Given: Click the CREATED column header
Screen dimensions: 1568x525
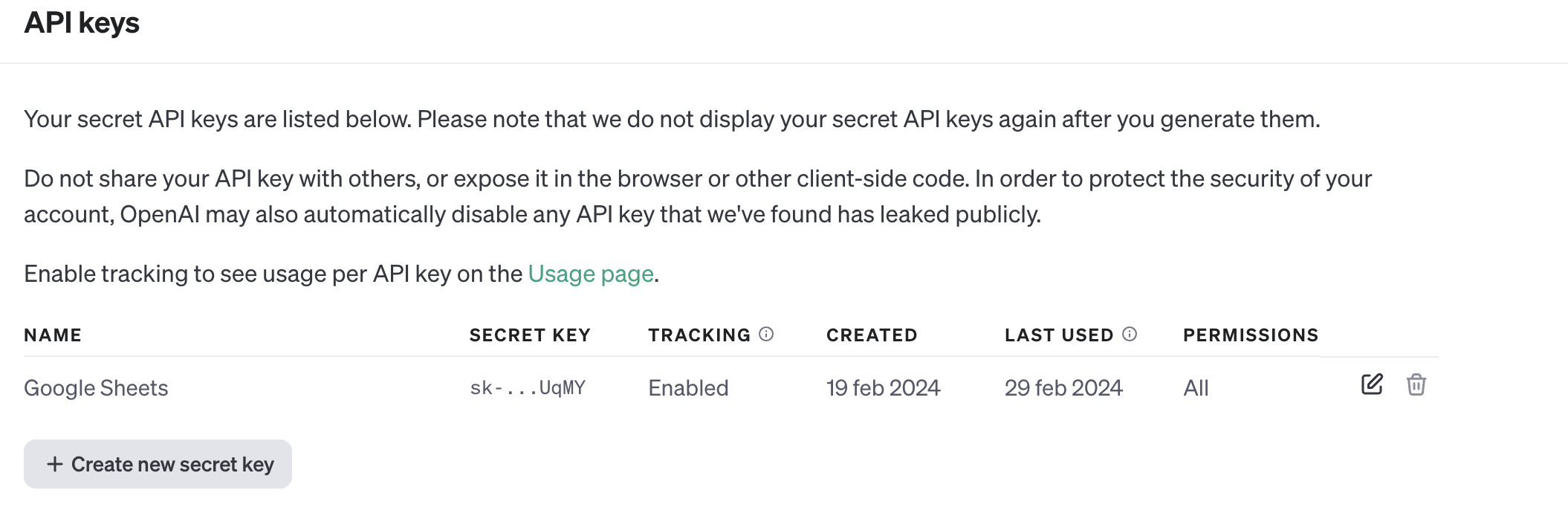Looking at the screenshot, I should tap(872, 335).
